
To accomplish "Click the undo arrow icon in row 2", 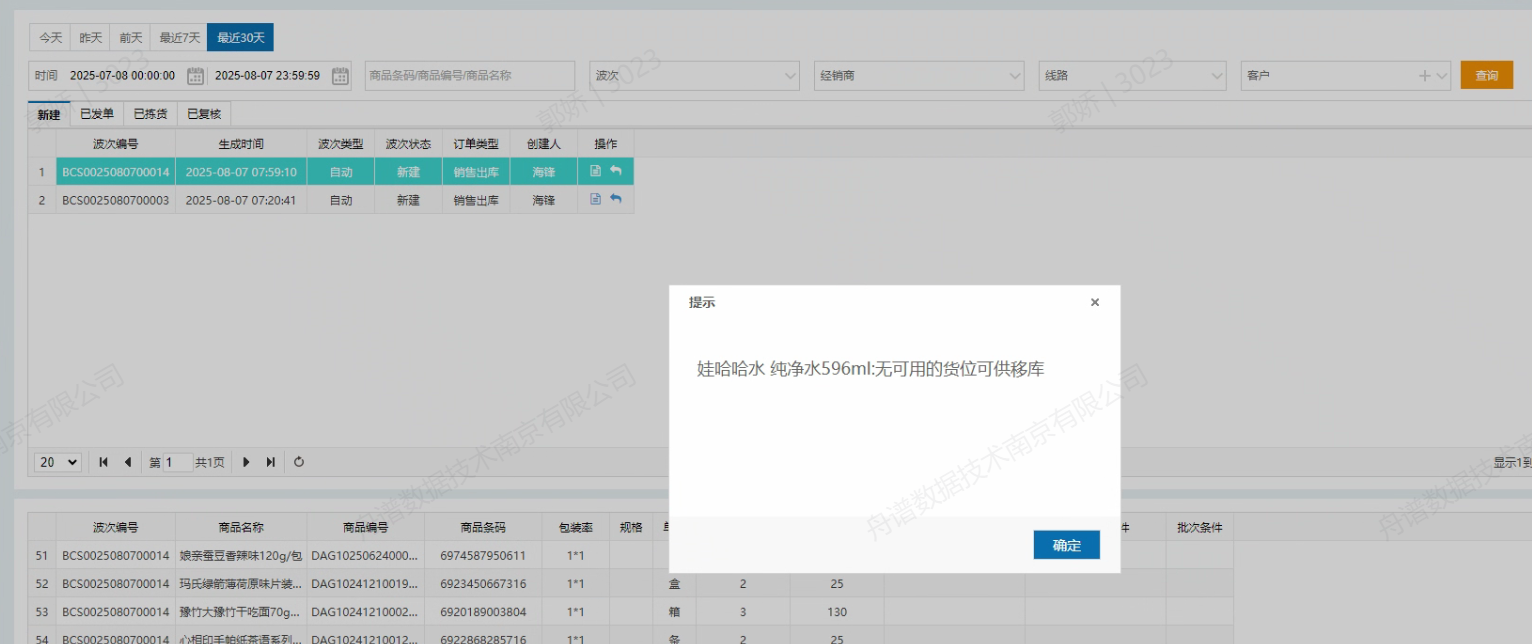I will pos(616,199).
